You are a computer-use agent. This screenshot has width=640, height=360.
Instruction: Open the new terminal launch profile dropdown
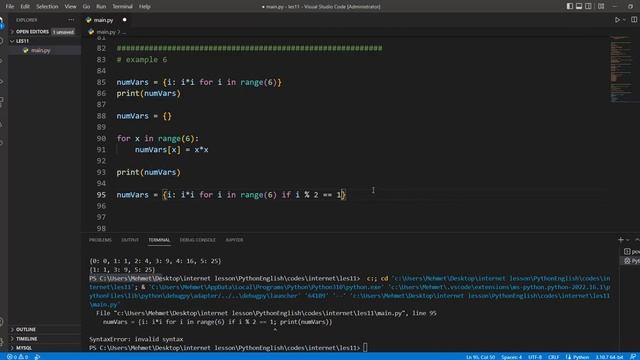(x=628, y=240)
